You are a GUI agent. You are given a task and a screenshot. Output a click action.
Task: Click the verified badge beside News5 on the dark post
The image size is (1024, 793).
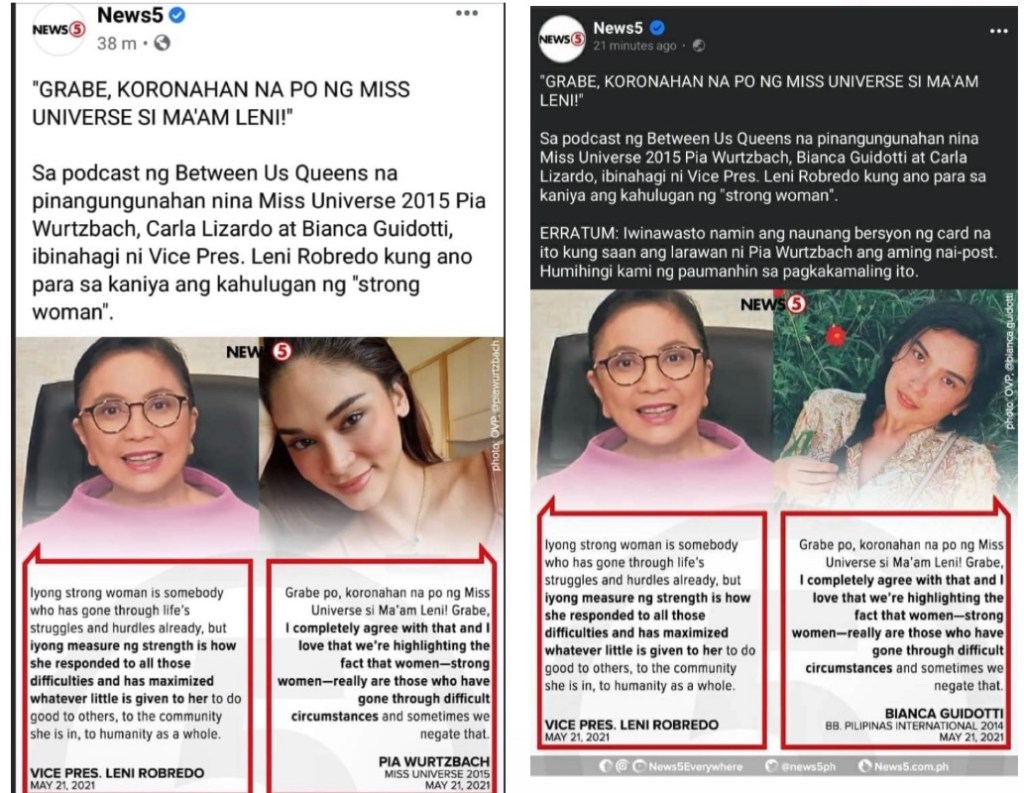click(x=658, y=27)
